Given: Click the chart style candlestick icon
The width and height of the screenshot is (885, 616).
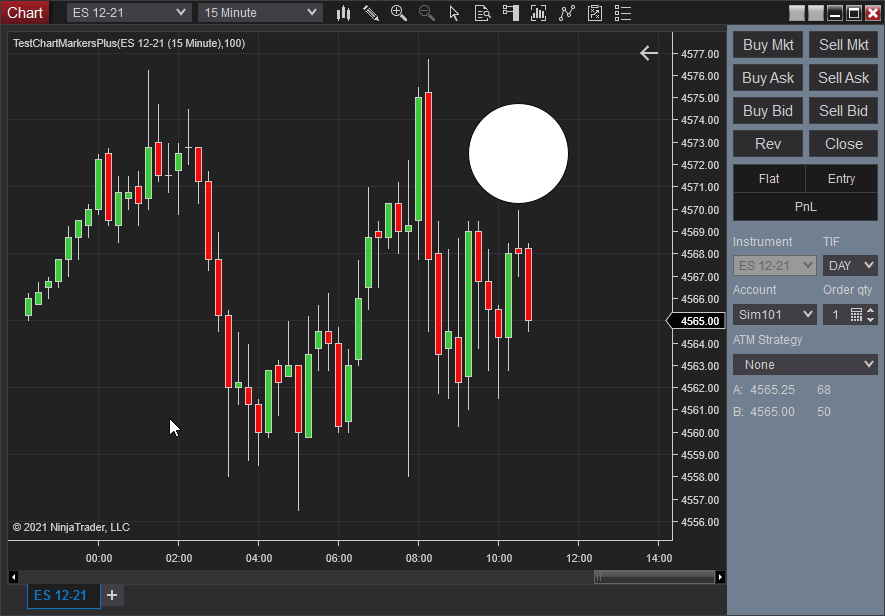Looking at the screenshot, I should (343, 13).
